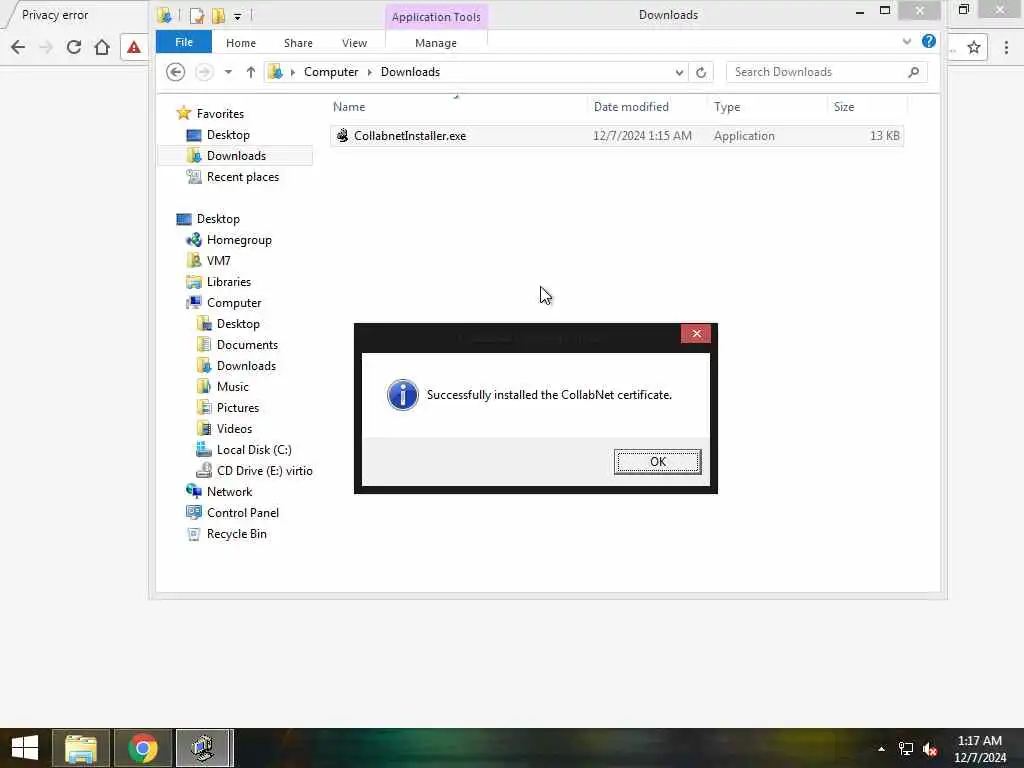Screen dimensions: 1024x768
Task: Click OK in the certificate dialog
Action: pyautogui.click(x=658, y=462)
